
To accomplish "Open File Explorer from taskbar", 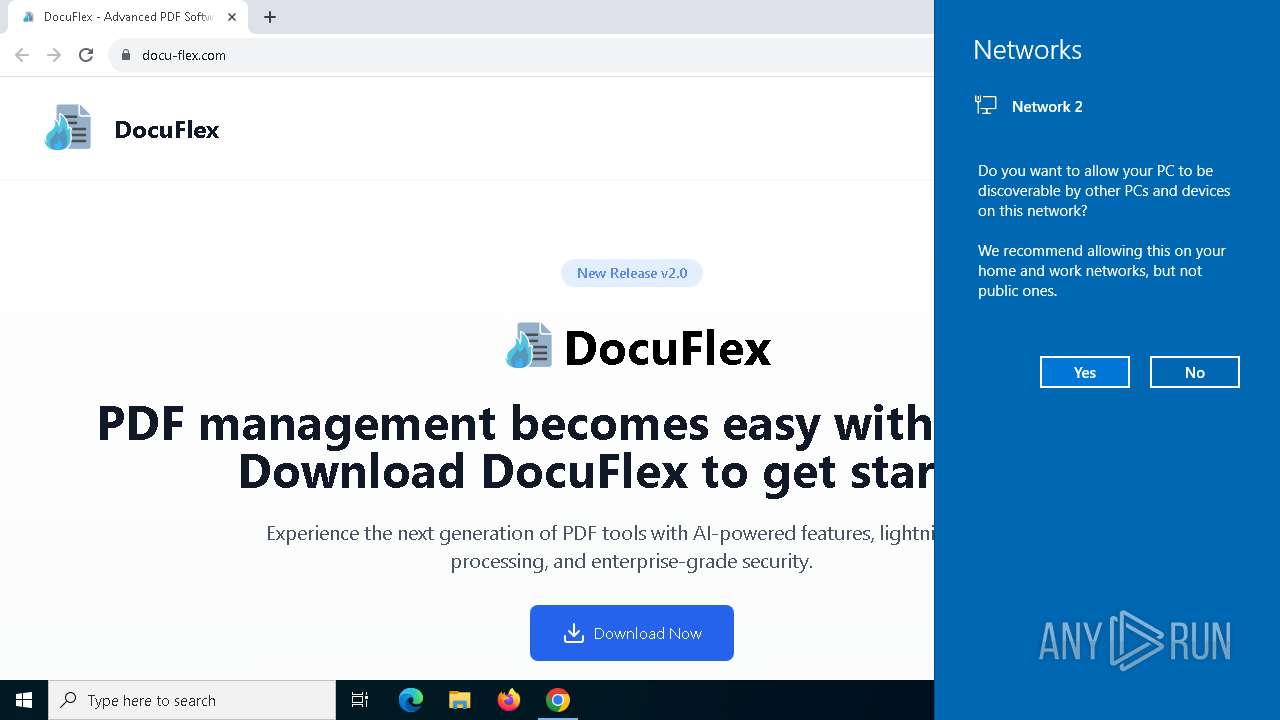I will click(x=459, y=700).
